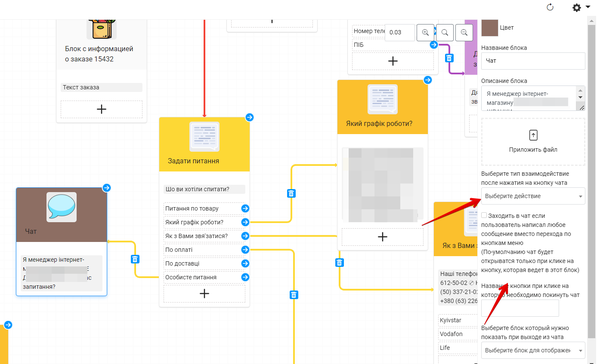Open the settings gear menu
600x364 pixels.
(576, 7)
